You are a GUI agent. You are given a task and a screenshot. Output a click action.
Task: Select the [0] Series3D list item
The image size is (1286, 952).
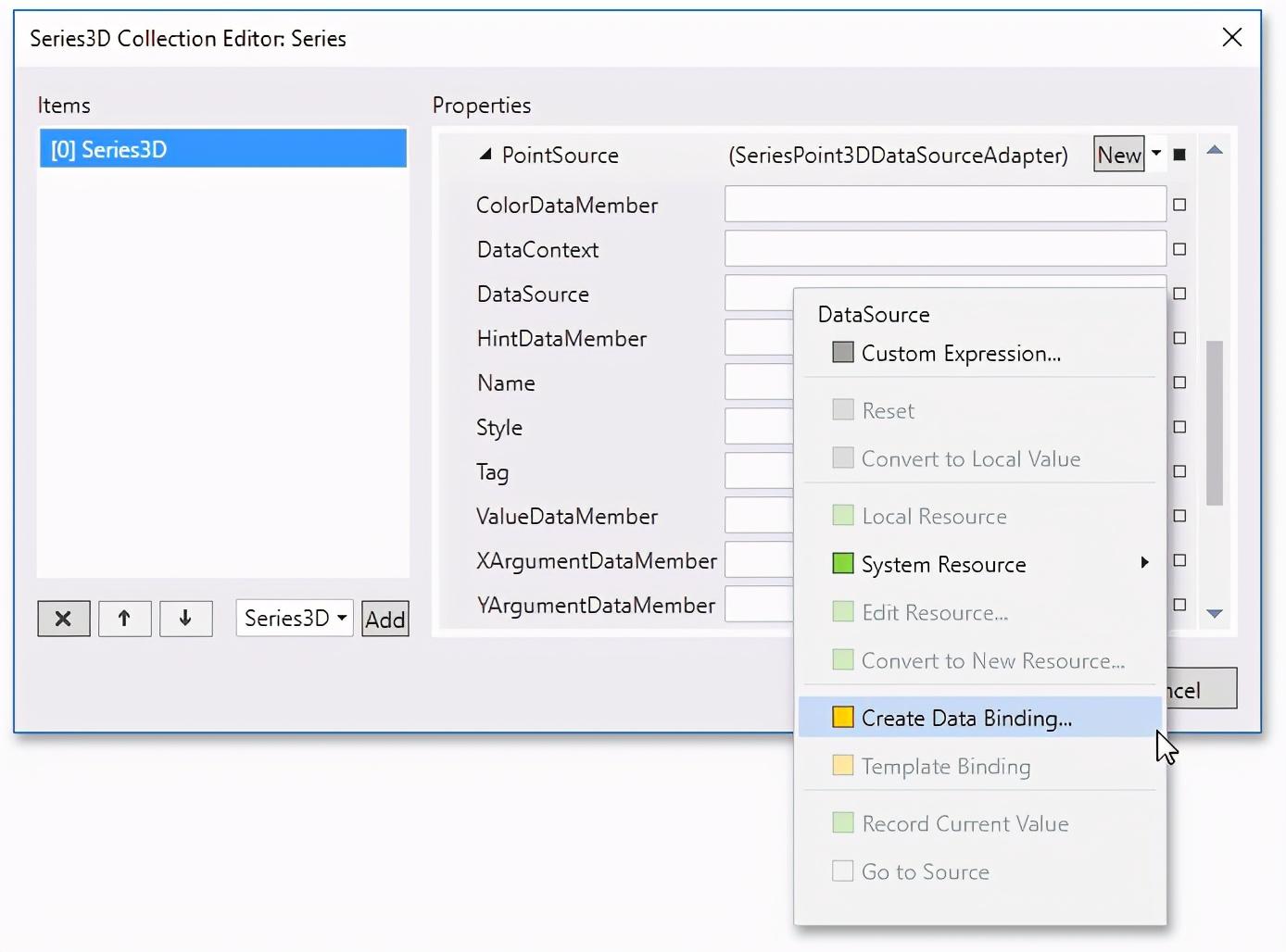pyautogui.click(x=223, y=149)
